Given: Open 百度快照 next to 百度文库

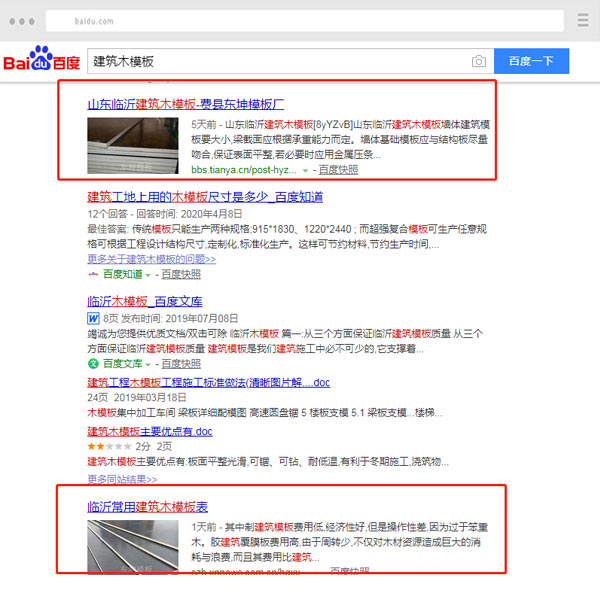Looking at the screenshot, I should 181,364.
